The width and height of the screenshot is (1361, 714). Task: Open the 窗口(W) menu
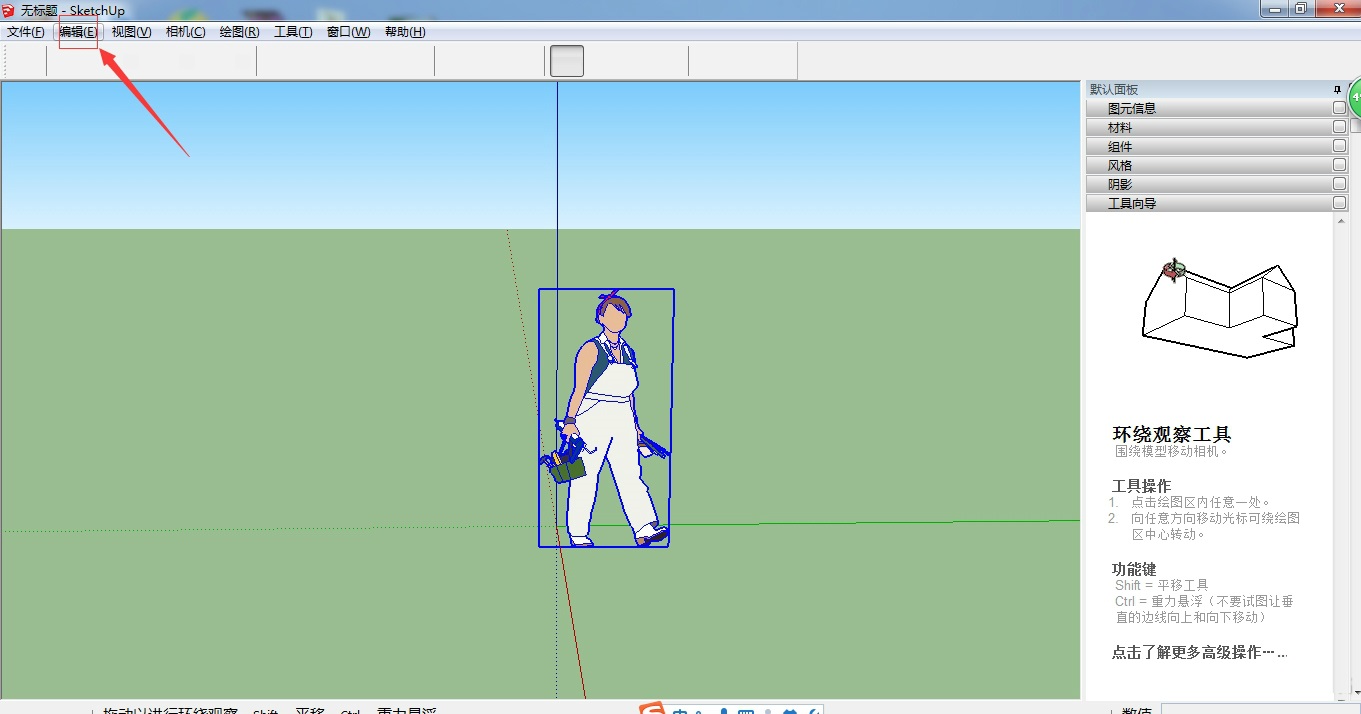348,32
